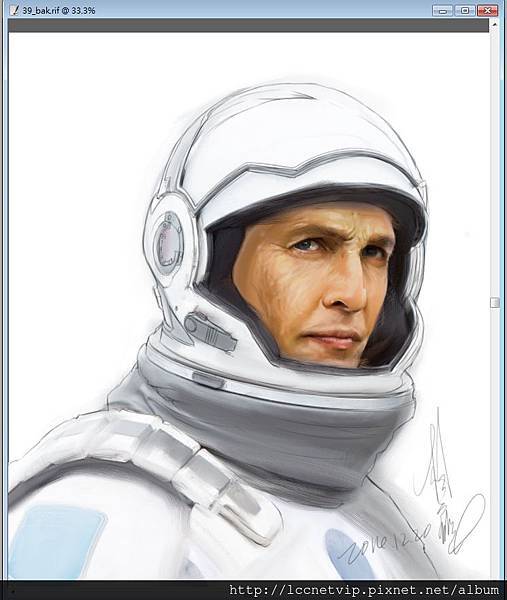The height and width of the screenshot is (600, 507).
Task: Close the 39_bak.rif document window
Action: (487, 11)
